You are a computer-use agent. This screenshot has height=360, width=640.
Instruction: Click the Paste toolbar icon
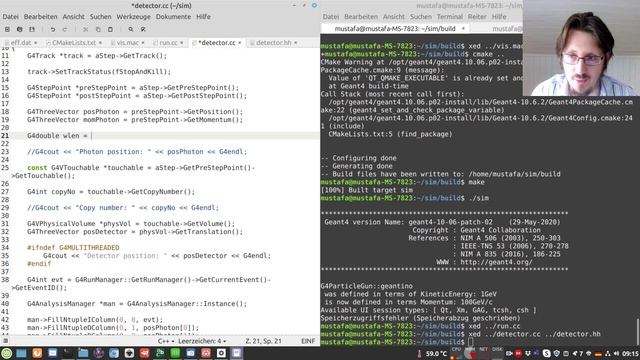coord(110,29)
